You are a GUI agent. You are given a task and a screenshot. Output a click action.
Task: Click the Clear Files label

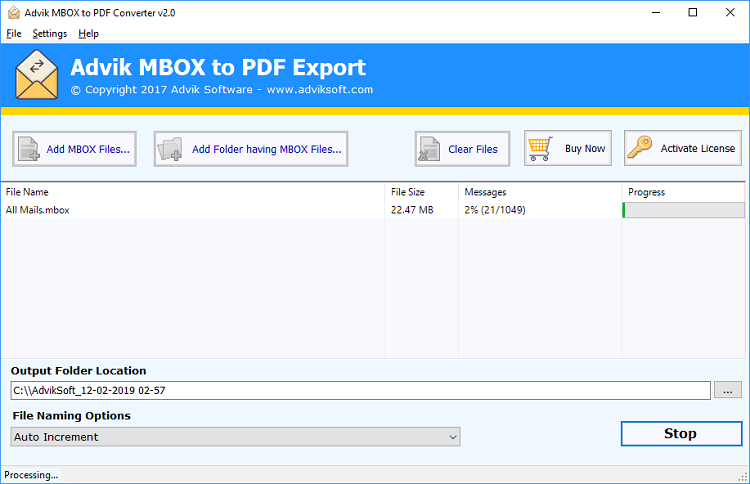473,149
